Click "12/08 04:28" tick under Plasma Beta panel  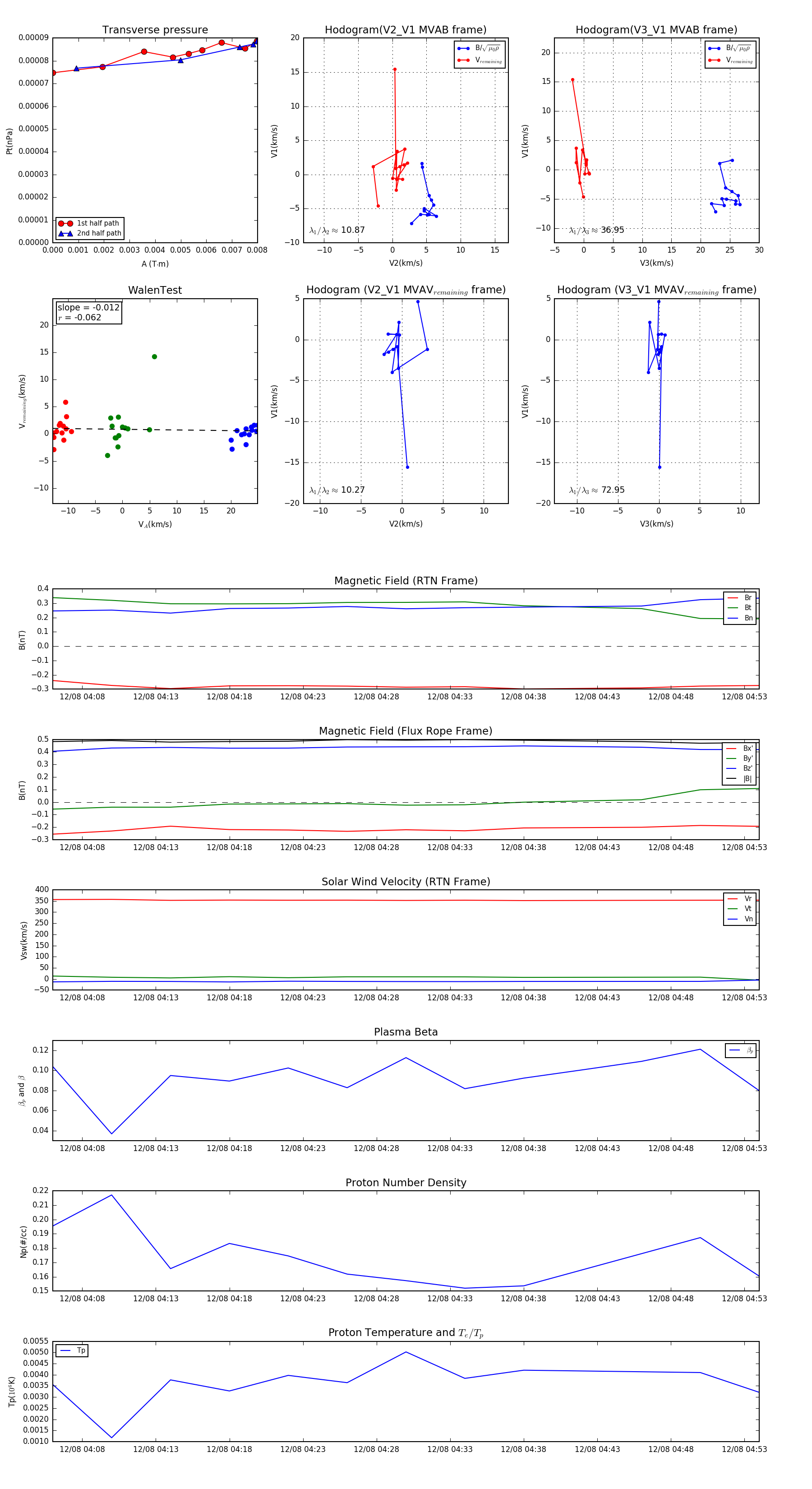point(376,1148)
